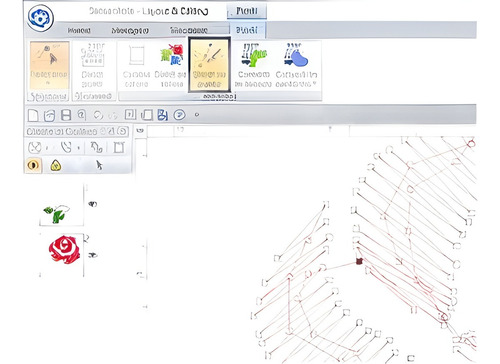Click the floppy disk save icon
The image size is (500, 364).
coord(66,115)
